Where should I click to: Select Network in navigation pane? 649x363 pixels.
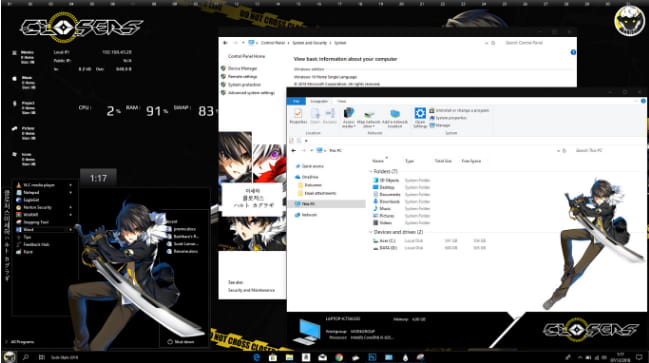306,215
